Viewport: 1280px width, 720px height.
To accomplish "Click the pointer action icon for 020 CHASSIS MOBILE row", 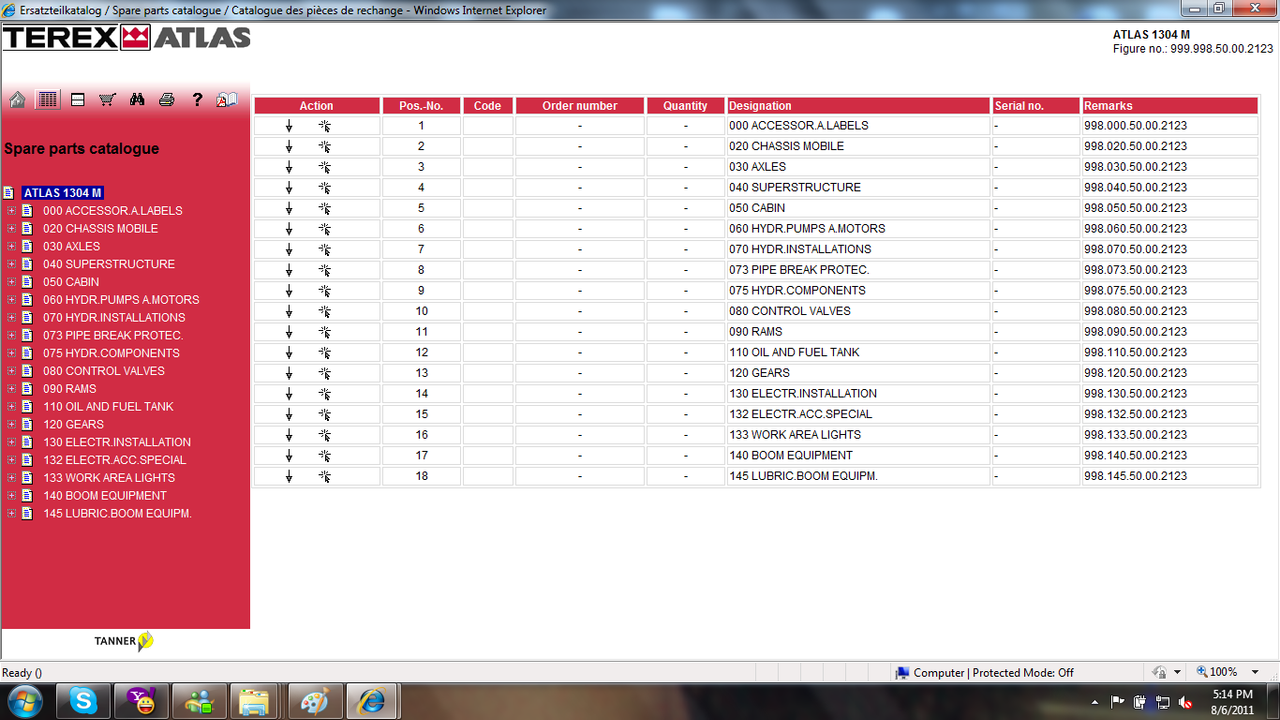I will tap(324, 147).
